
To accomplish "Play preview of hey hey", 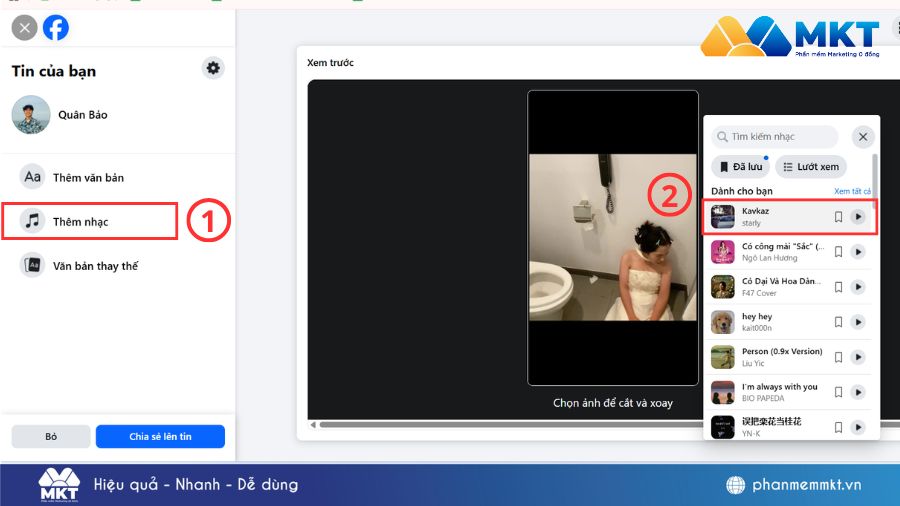I will point(858,322).
